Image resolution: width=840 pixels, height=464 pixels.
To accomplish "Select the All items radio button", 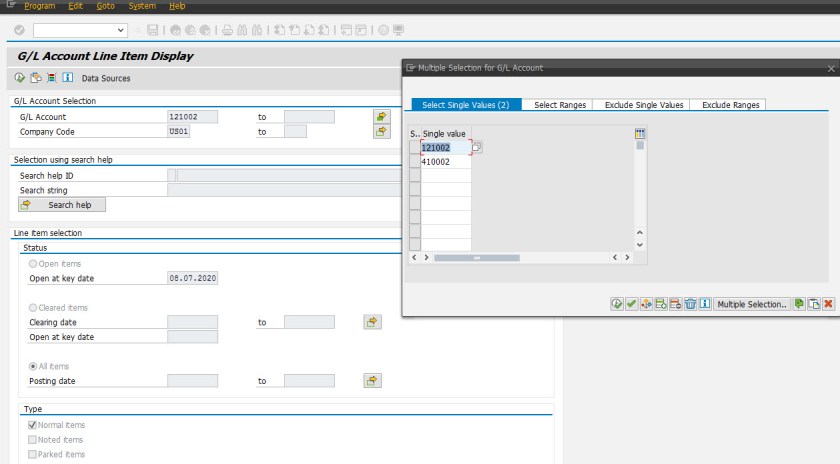I will [33, 366].
